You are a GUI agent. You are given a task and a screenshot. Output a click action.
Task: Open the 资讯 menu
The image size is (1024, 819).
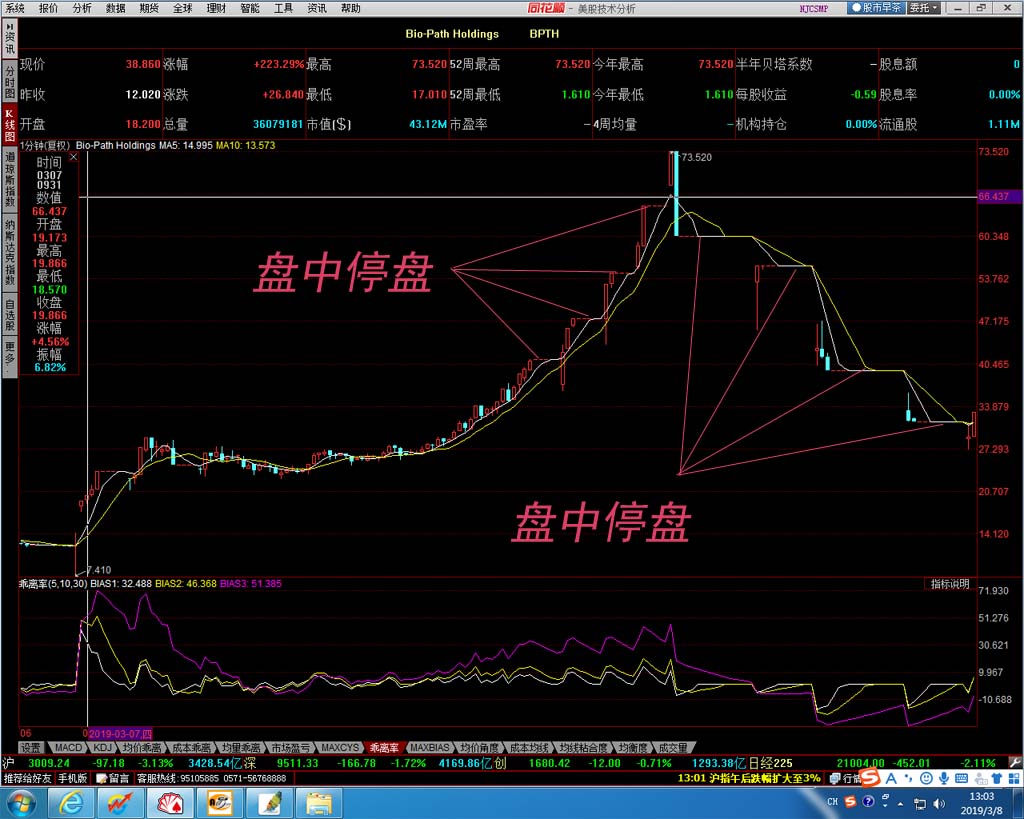(x=317, y=8)
